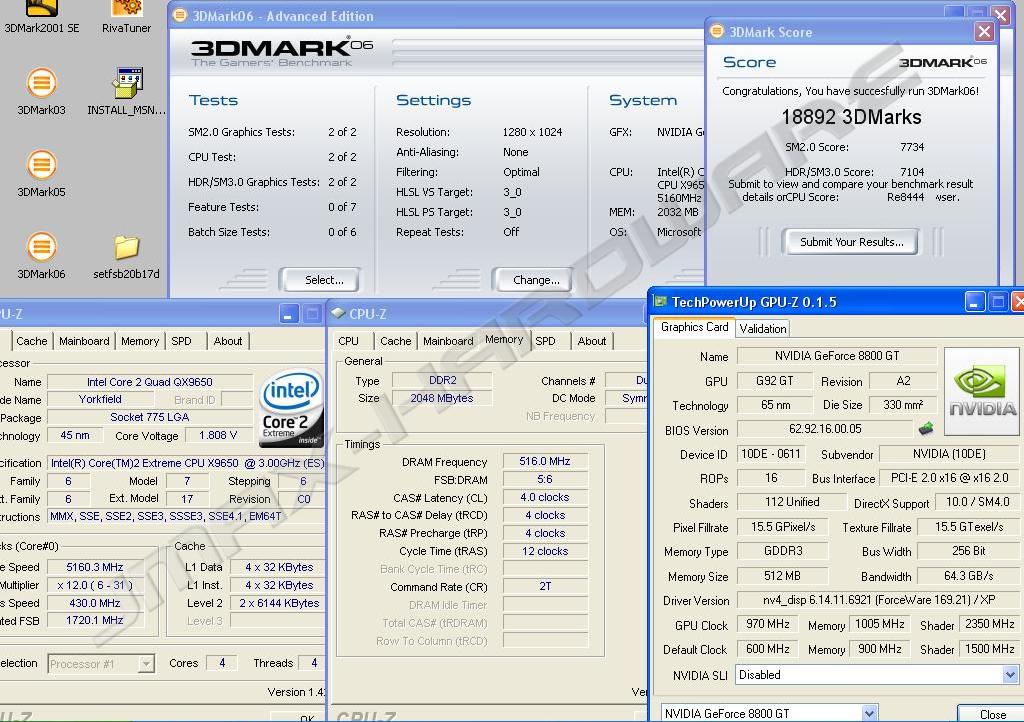Open SPD tab in right CPU-Z window
This screenshot has width=1024, height=722.
tap(545, 341)
